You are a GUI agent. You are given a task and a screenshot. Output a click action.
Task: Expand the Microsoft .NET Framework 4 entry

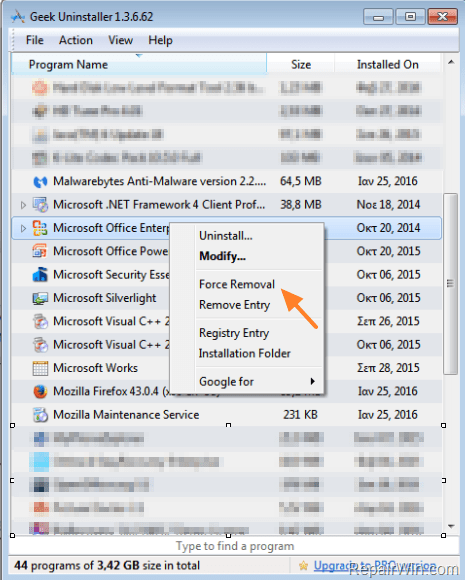[x=23, y=205]
